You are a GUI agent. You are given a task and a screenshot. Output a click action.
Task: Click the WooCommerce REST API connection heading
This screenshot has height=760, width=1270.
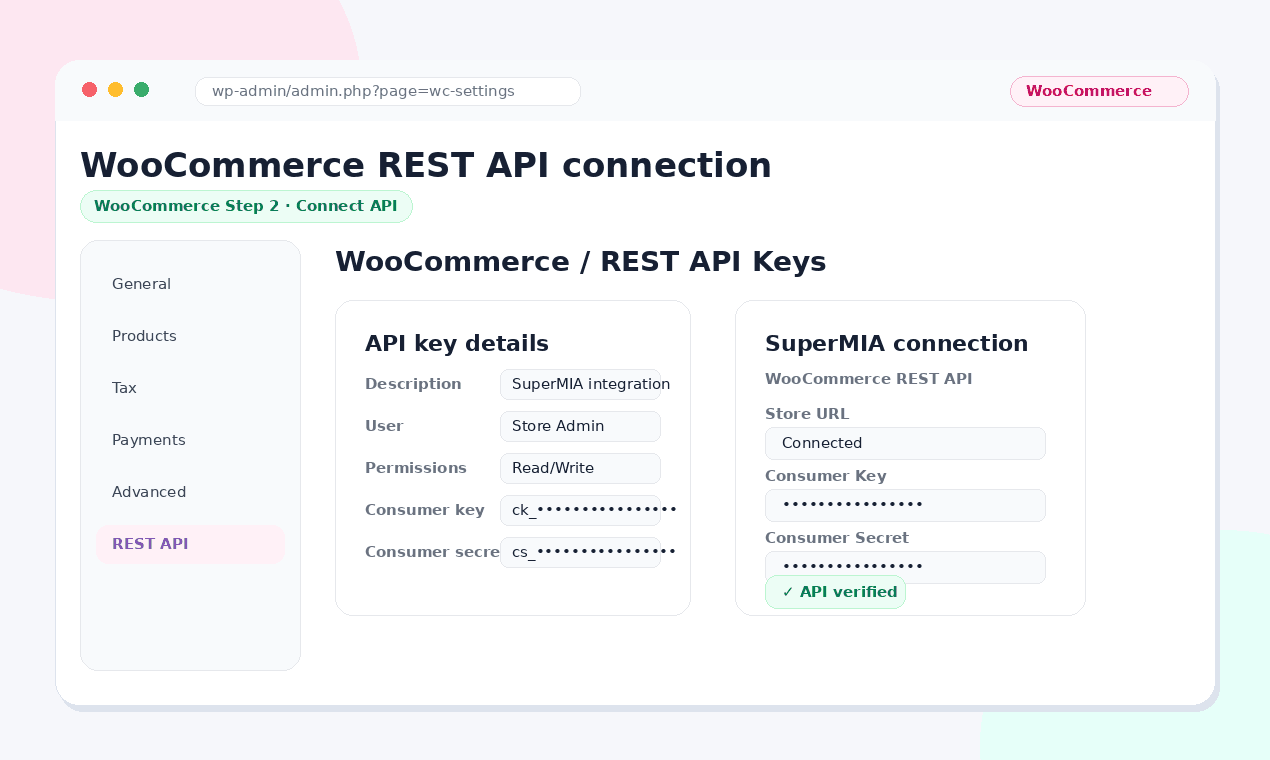tap(426, 165)
